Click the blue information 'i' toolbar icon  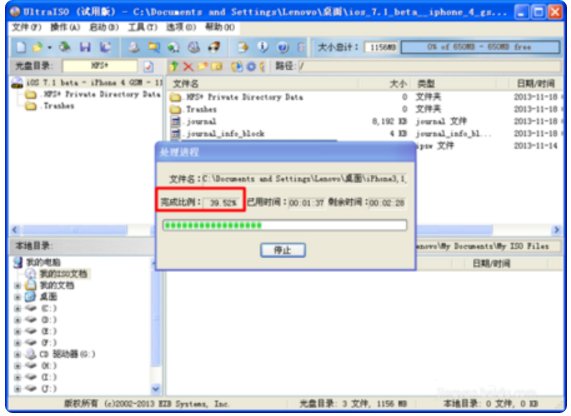(x=263, y=47)
